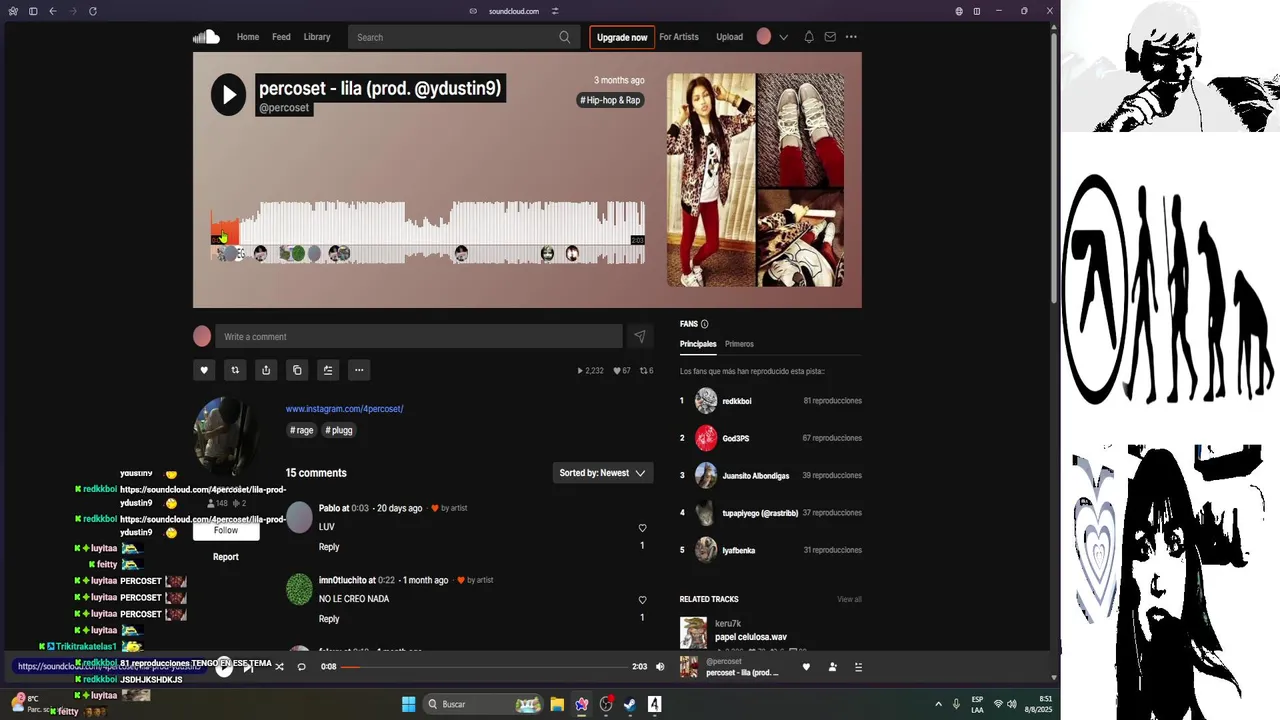Click the taskbar Buscar search box
The image size is (1280, 720).
(485, 704)
